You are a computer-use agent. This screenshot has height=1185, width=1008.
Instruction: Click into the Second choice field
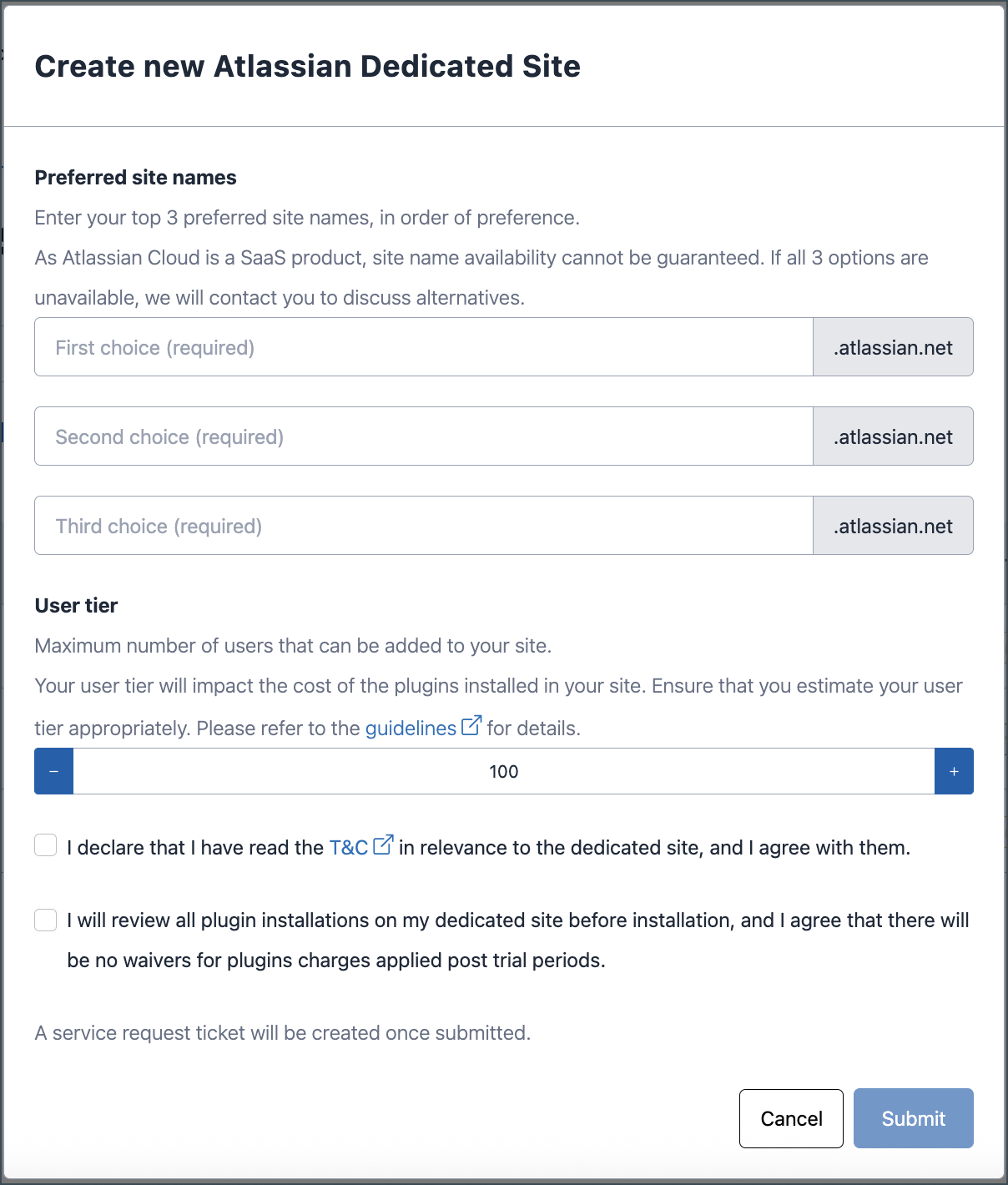pos(424,436)
